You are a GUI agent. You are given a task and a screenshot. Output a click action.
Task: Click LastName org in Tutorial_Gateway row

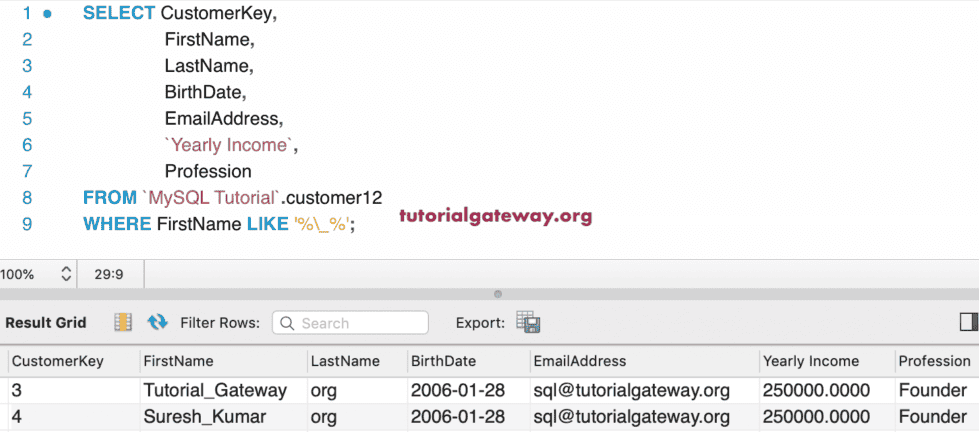click(x=357, y=391)
